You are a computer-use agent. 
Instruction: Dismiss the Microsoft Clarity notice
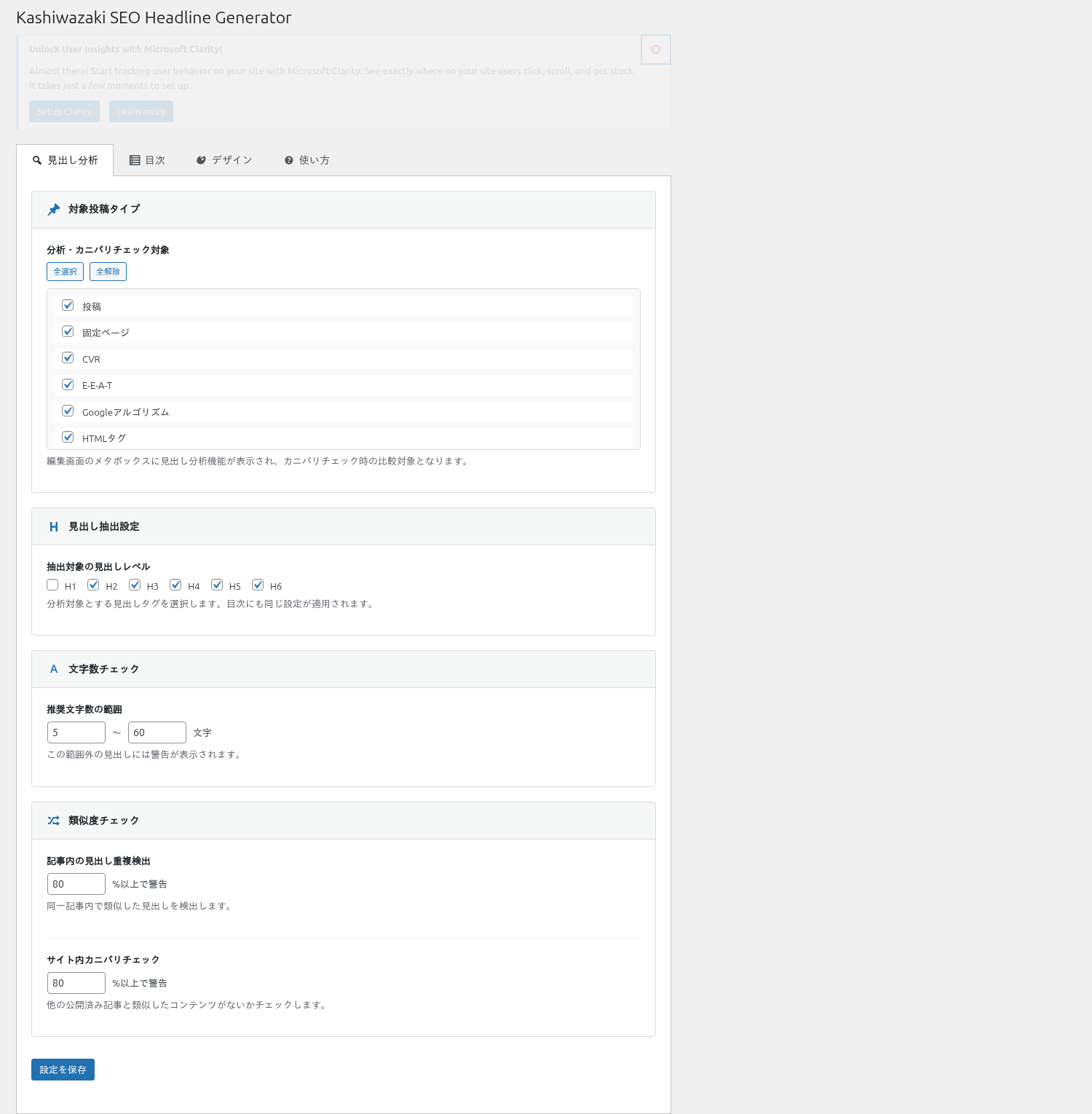point(656,50)
